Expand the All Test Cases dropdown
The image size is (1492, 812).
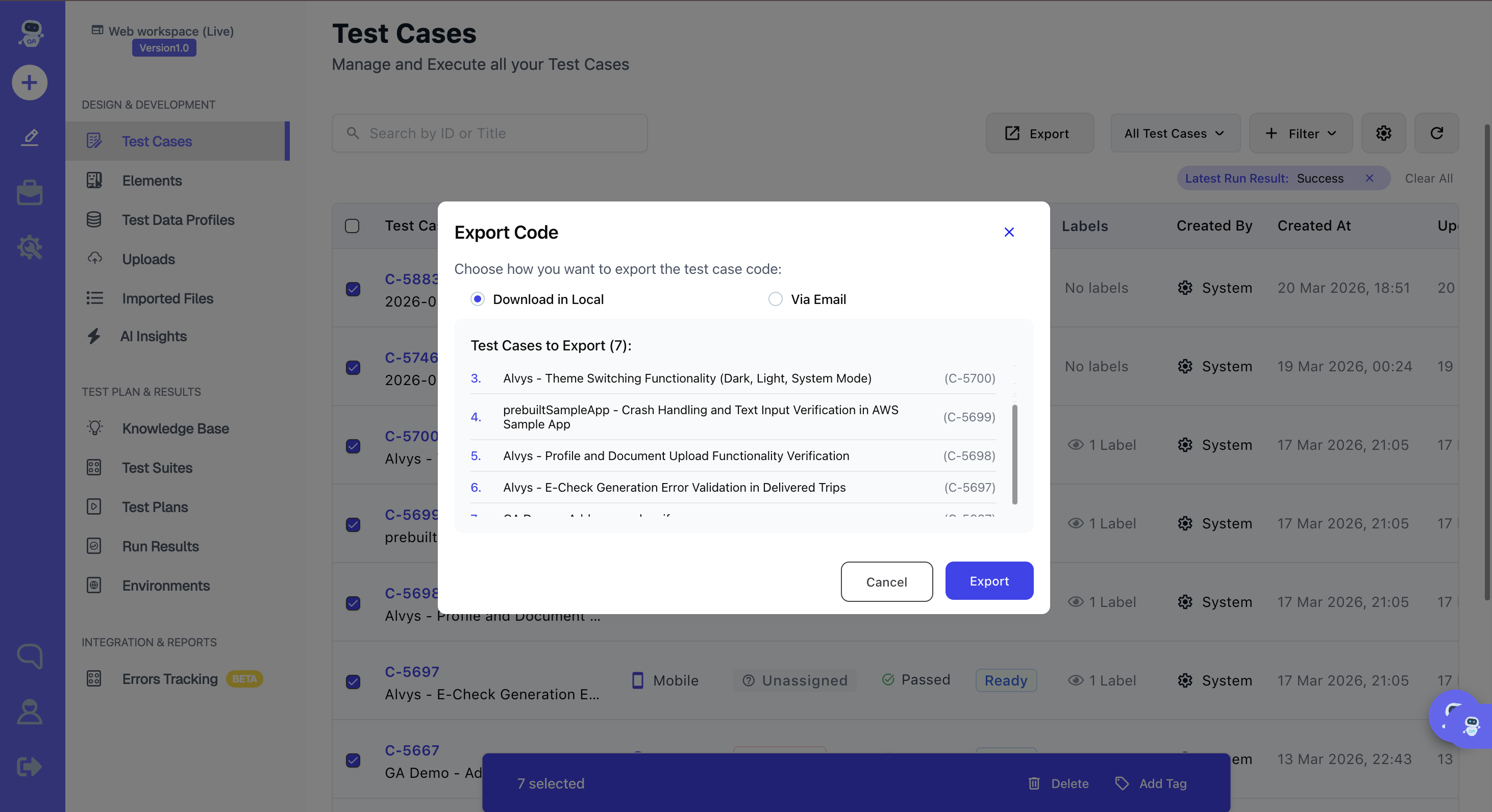[x=1175, y=133]
